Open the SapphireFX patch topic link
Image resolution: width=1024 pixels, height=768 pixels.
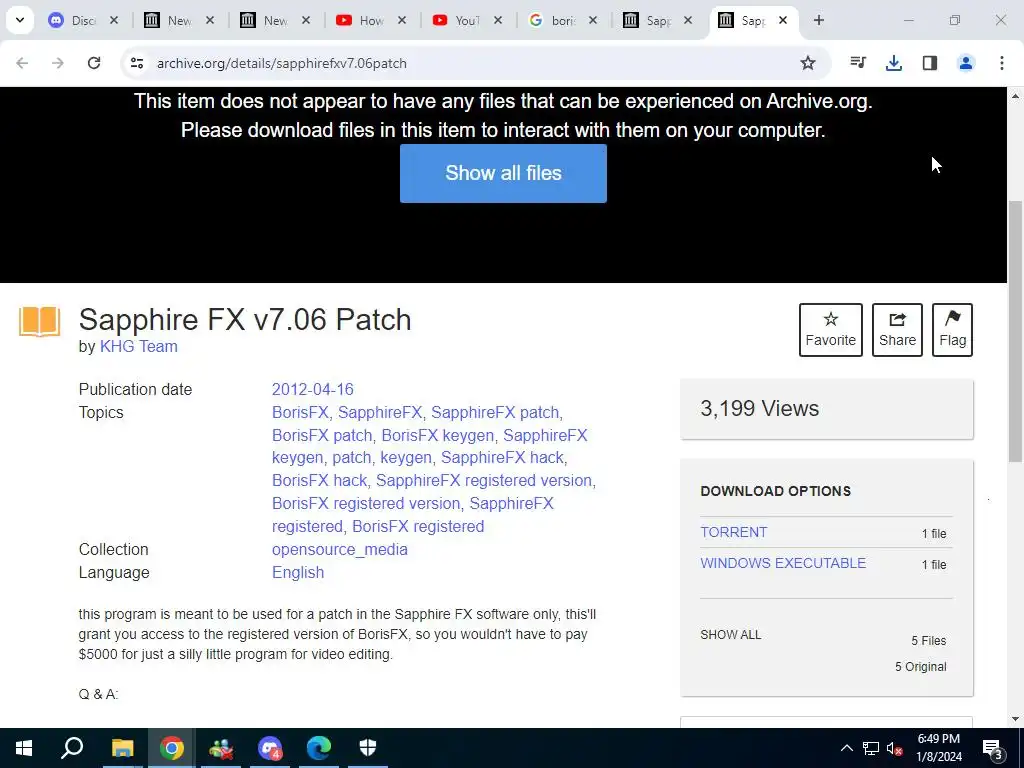point(495,413)
